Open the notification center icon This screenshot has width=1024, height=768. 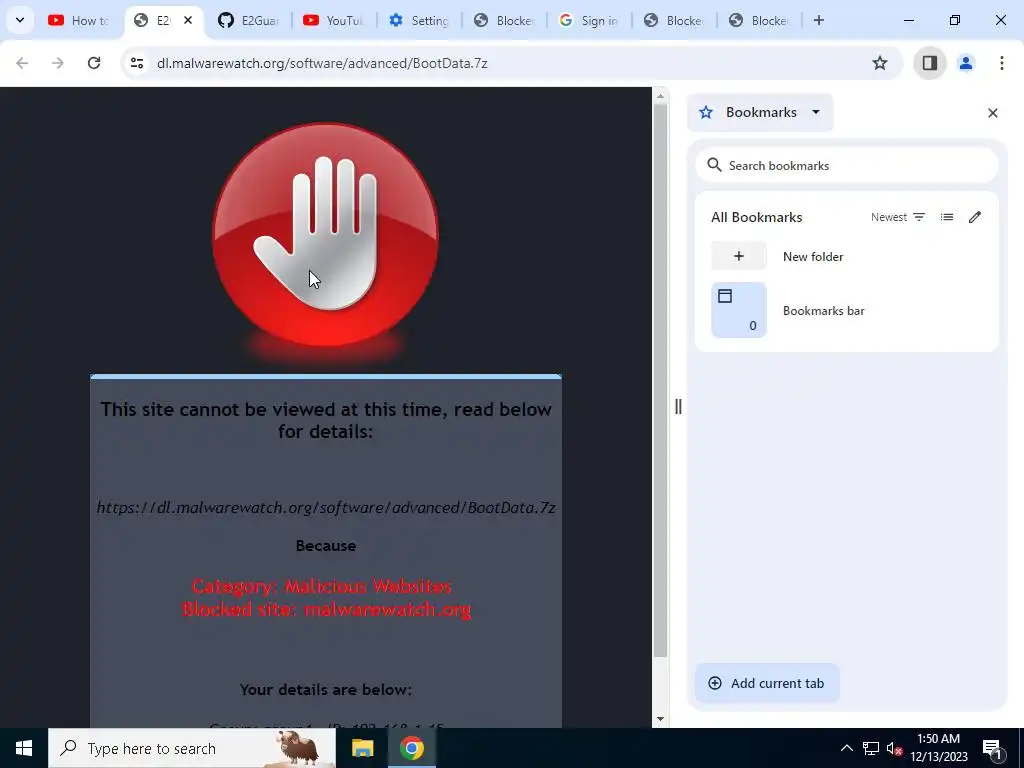coord(991,748)
